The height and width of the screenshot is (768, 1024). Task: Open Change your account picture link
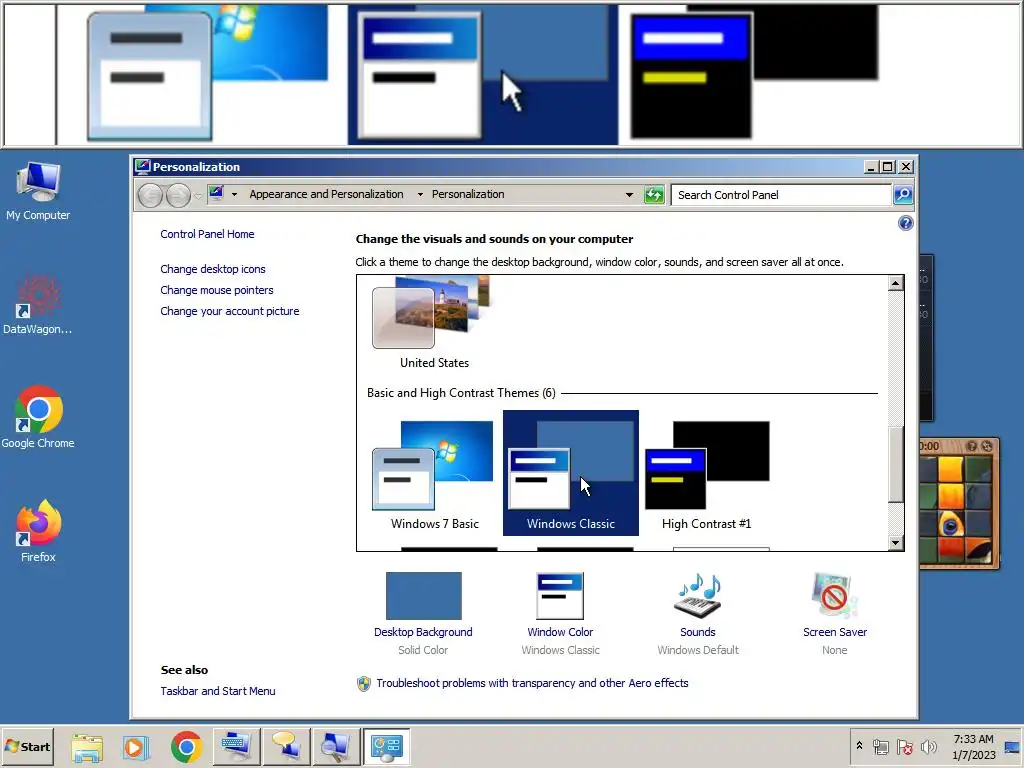tap(230, 311)
